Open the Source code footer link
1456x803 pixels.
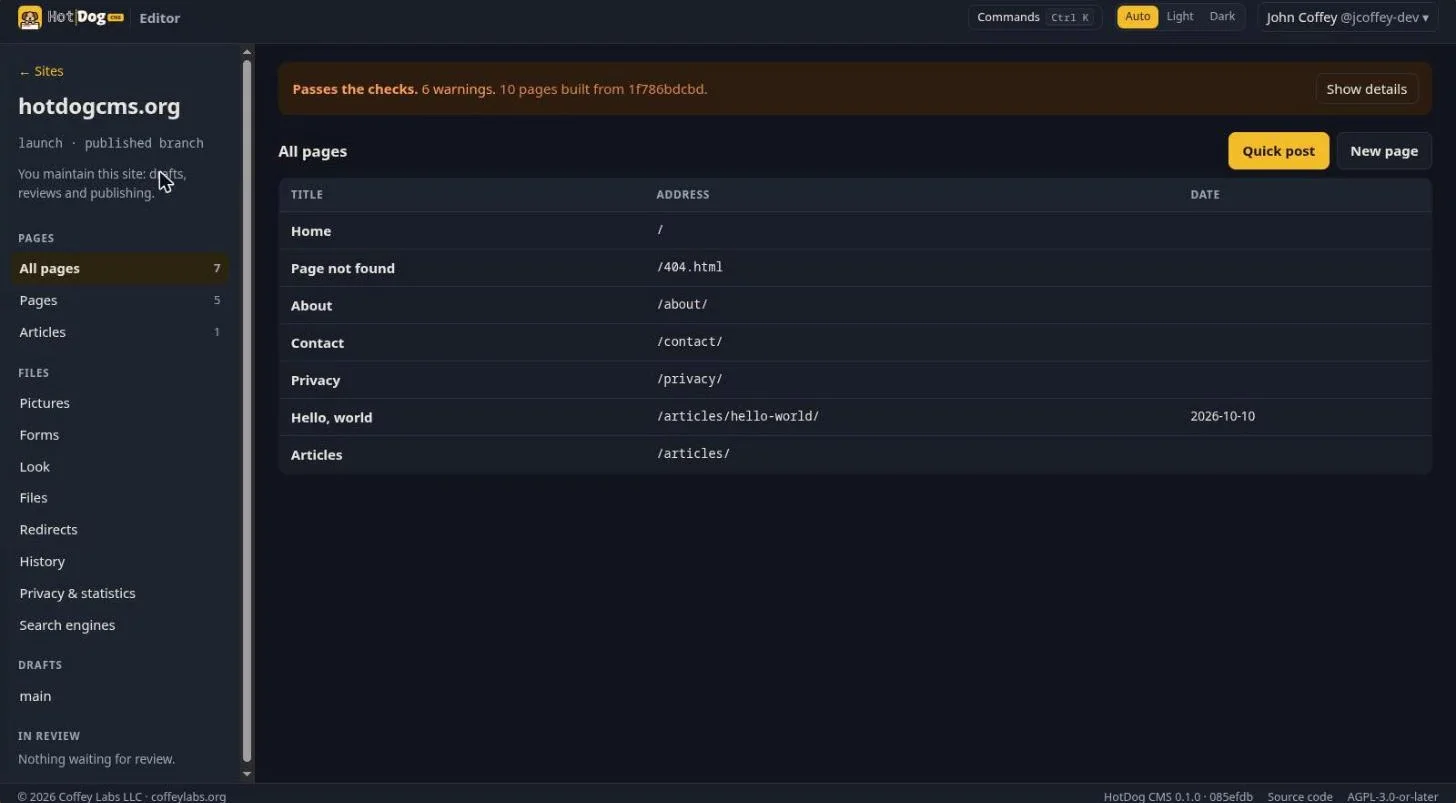pyautogui.click(x=1299, y=797)
